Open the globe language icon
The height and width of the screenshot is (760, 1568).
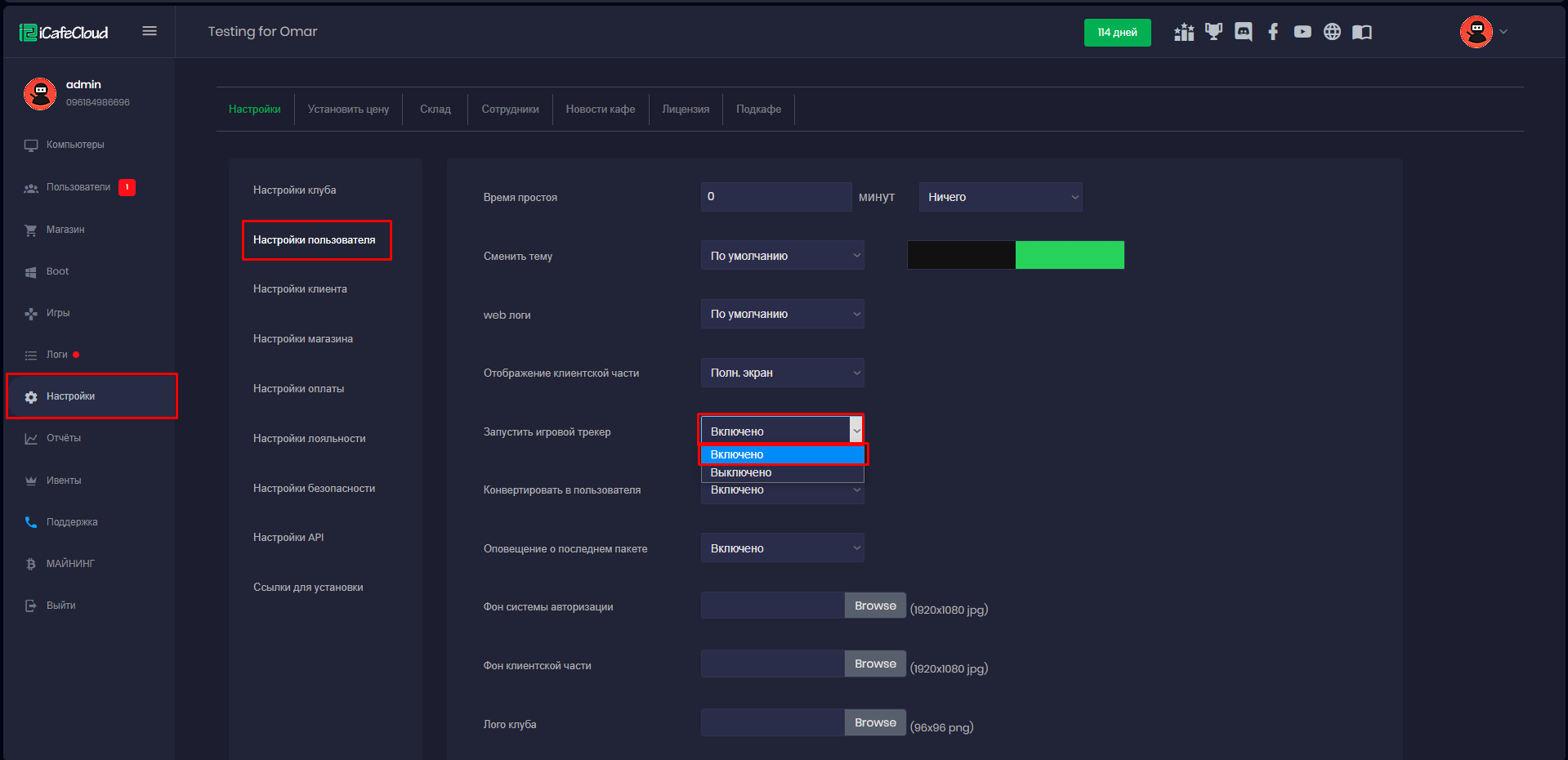(x=1332, y=32)
